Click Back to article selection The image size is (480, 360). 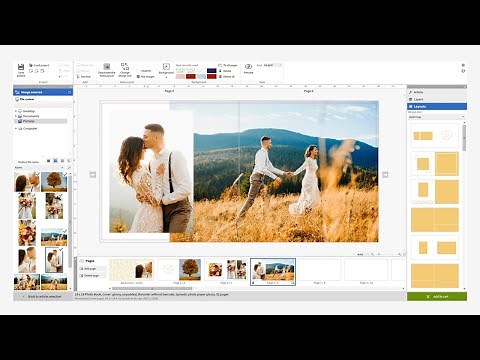(x=43, y=296)
